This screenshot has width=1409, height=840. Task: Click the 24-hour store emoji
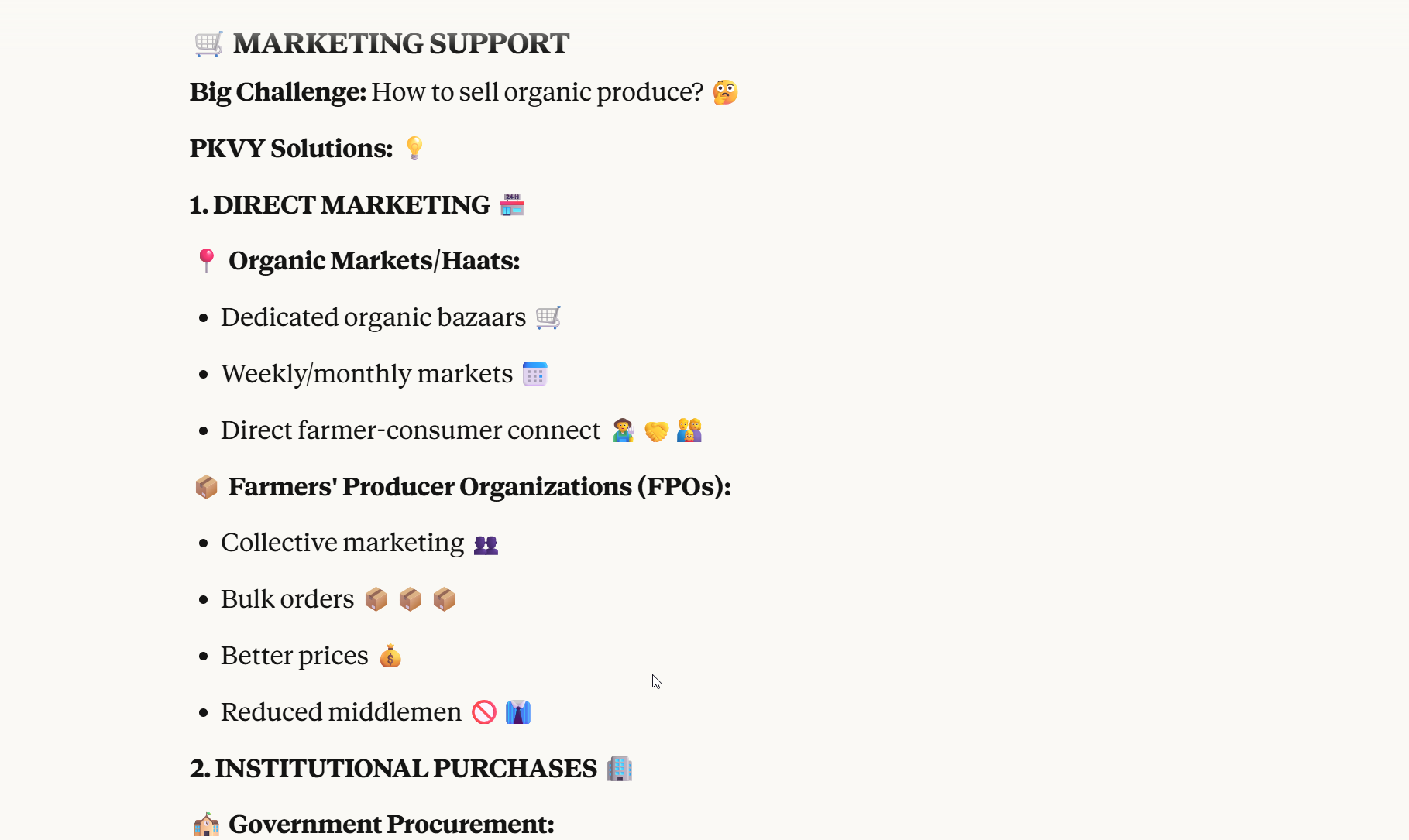(512, 205)
